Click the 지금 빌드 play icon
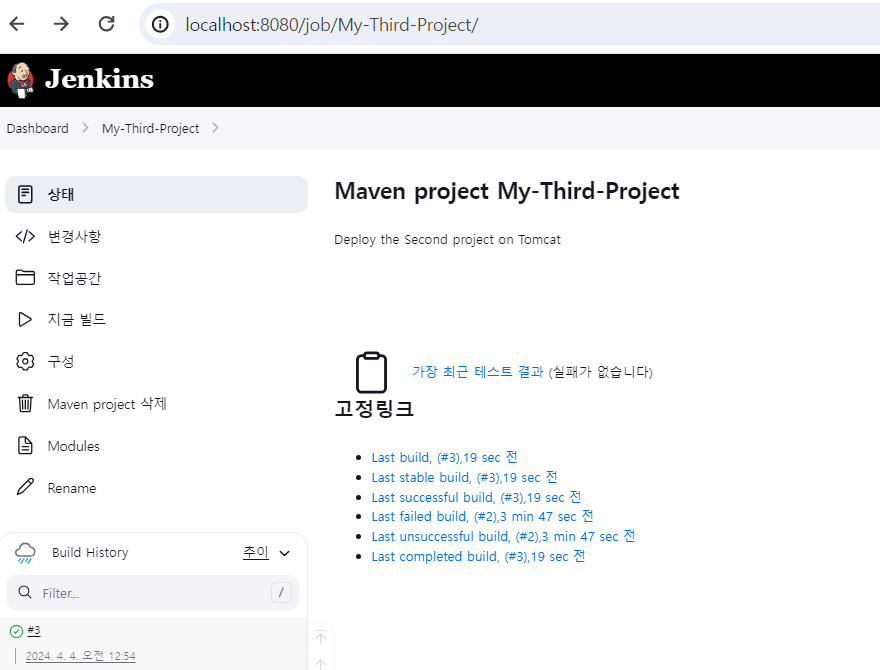Screen dimensions: 880x670 25,319
